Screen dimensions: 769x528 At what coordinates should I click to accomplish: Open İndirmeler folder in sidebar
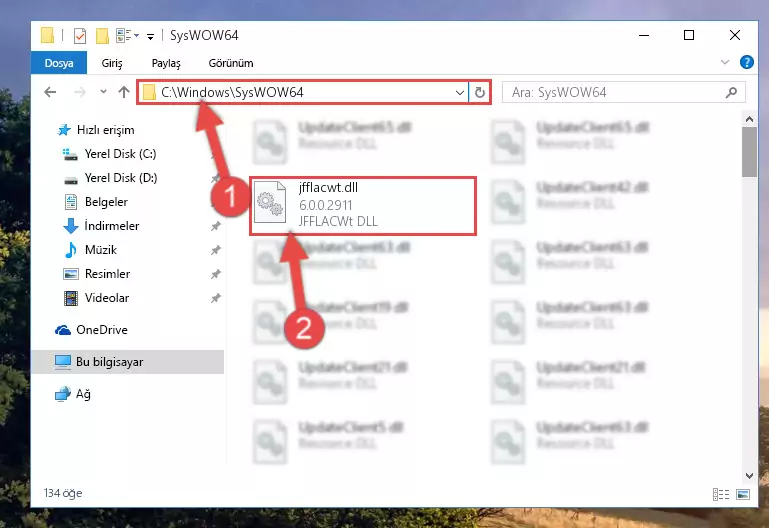112,226
